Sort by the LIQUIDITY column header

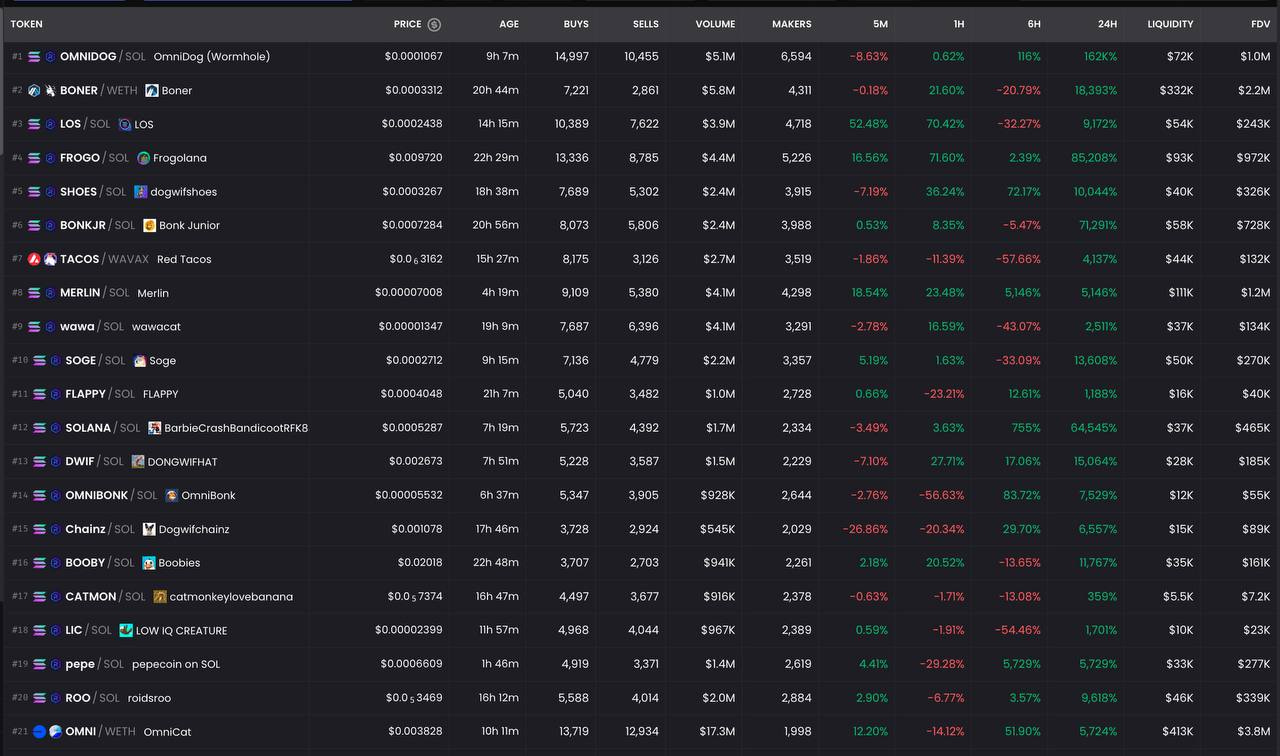coord(1170,24)
